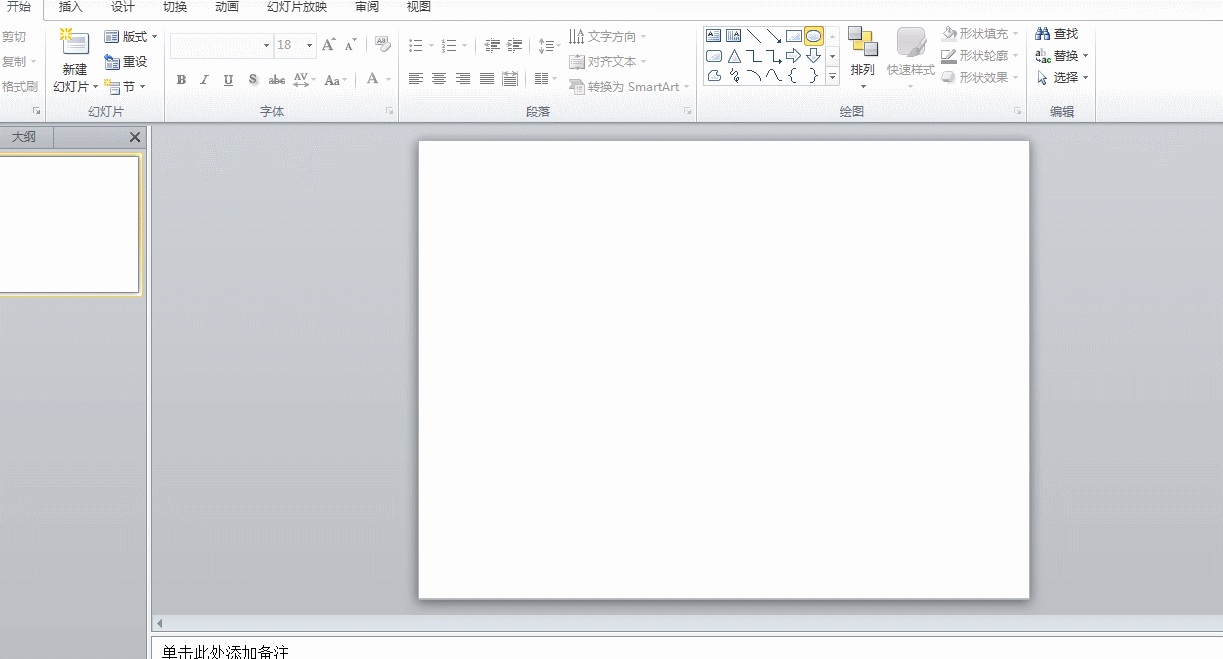Increase font size with large A
Image resolution: width=1223 pixels, height=659 pixels.
coord(328,45)
